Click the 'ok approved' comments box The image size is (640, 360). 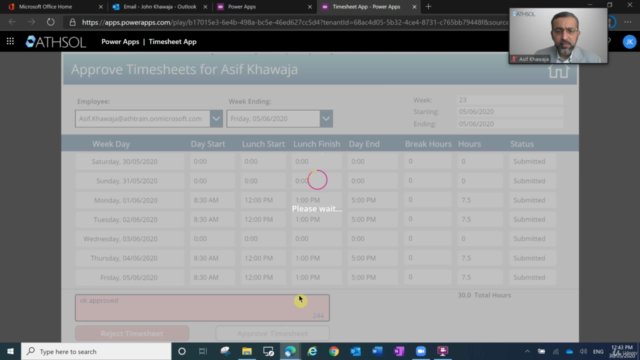coord(202,308)
